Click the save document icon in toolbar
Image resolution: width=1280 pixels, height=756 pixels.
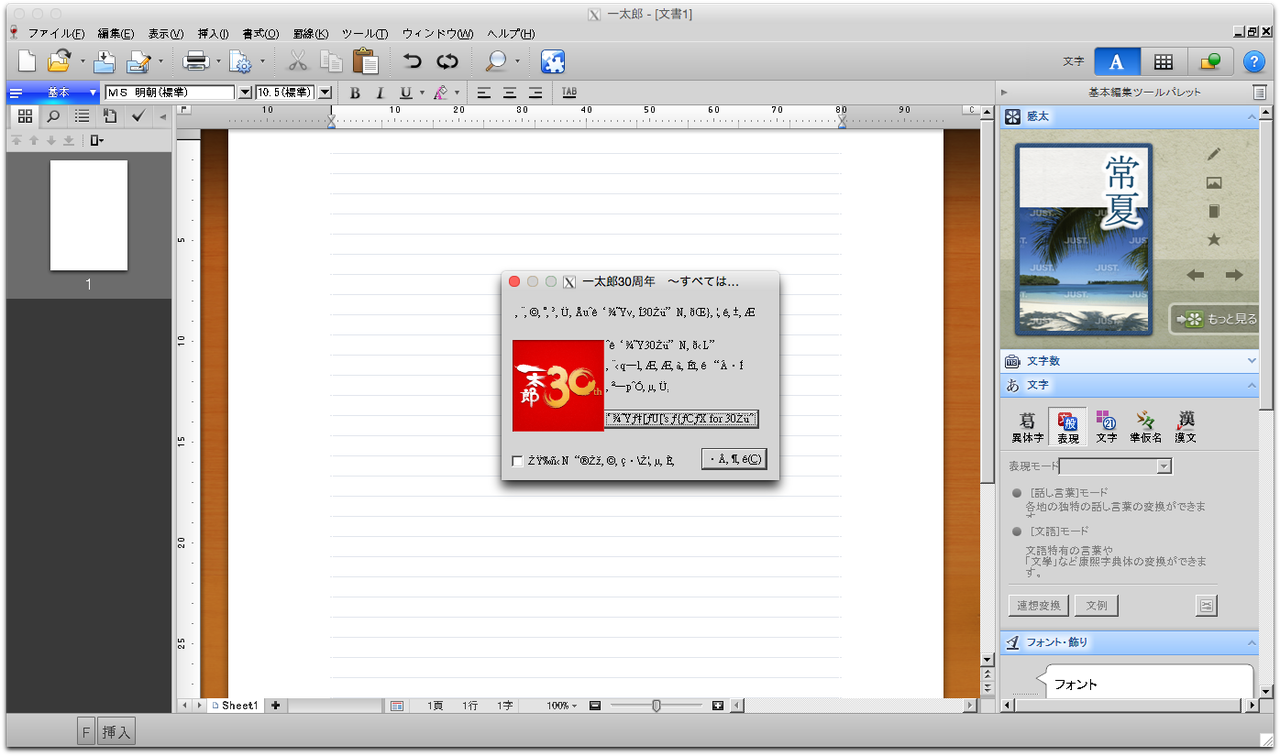[x=105, y=61]
